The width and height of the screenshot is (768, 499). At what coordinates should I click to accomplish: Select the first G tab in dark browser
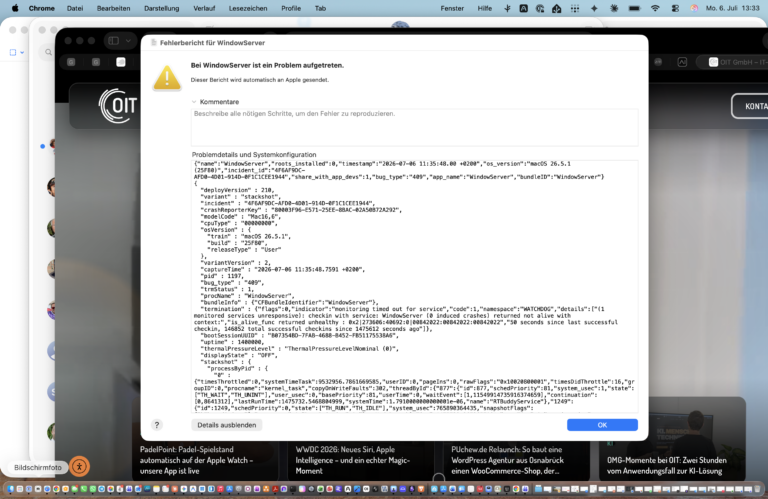tap(72, 62)
